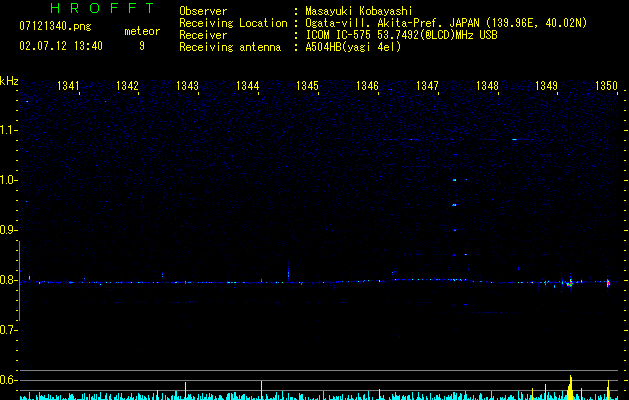
Task: Click time axis label 1343
Action: click(x=187, y=85)
